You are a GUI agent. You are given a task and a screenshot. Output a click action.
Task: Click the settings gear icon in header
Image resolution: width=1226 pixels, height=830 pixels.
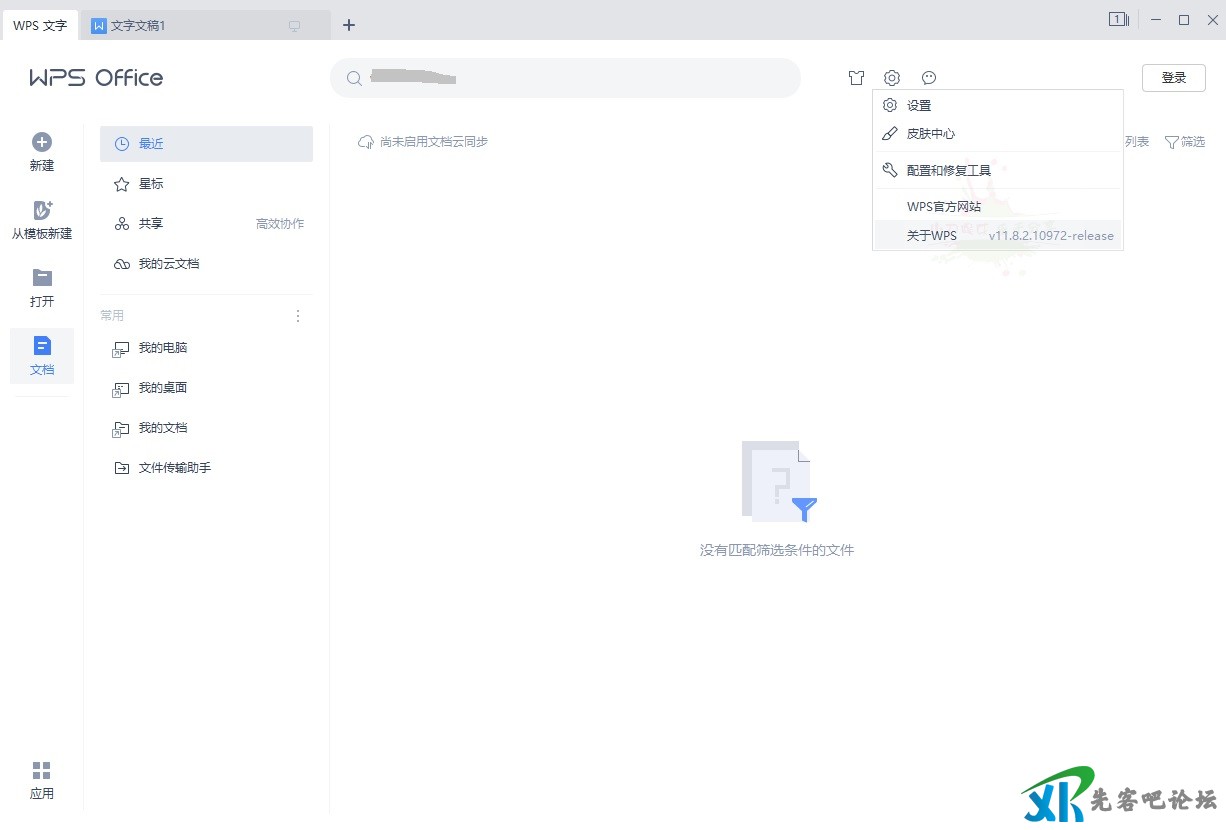click(x=892, y=78)
